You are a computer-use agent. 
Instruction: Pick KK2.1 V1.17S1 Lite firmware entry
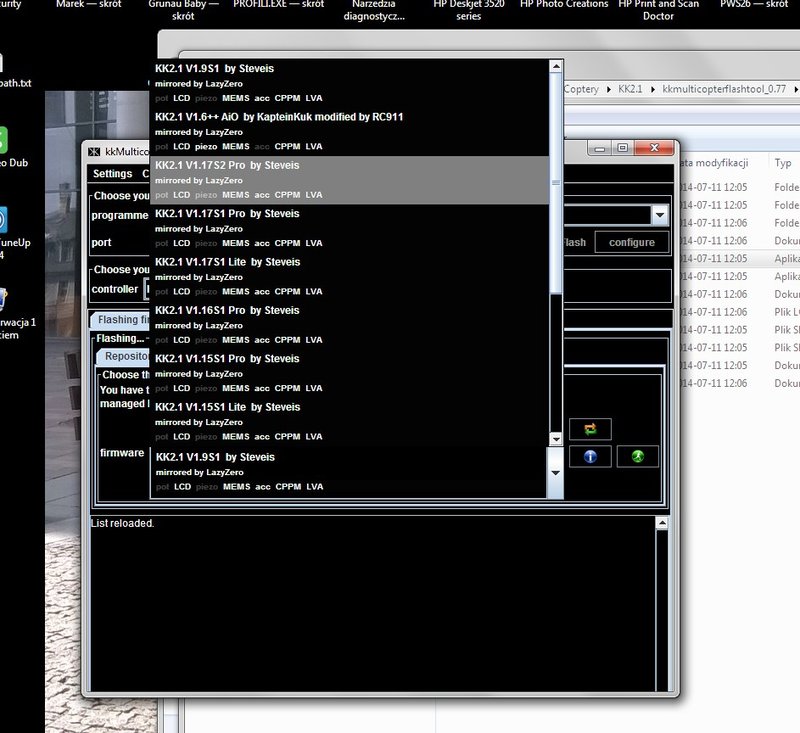349,276
